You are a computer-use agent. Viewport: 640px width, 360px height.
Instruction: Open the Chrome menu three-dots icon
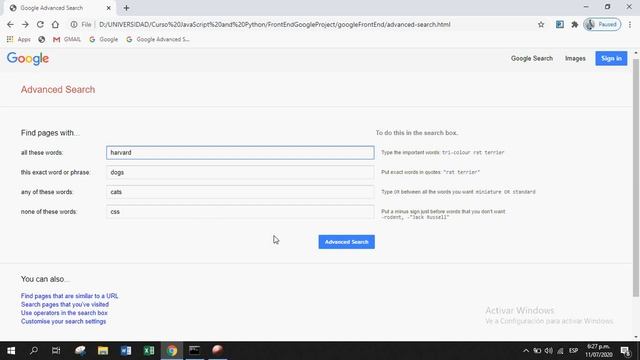tap(630, 24)
